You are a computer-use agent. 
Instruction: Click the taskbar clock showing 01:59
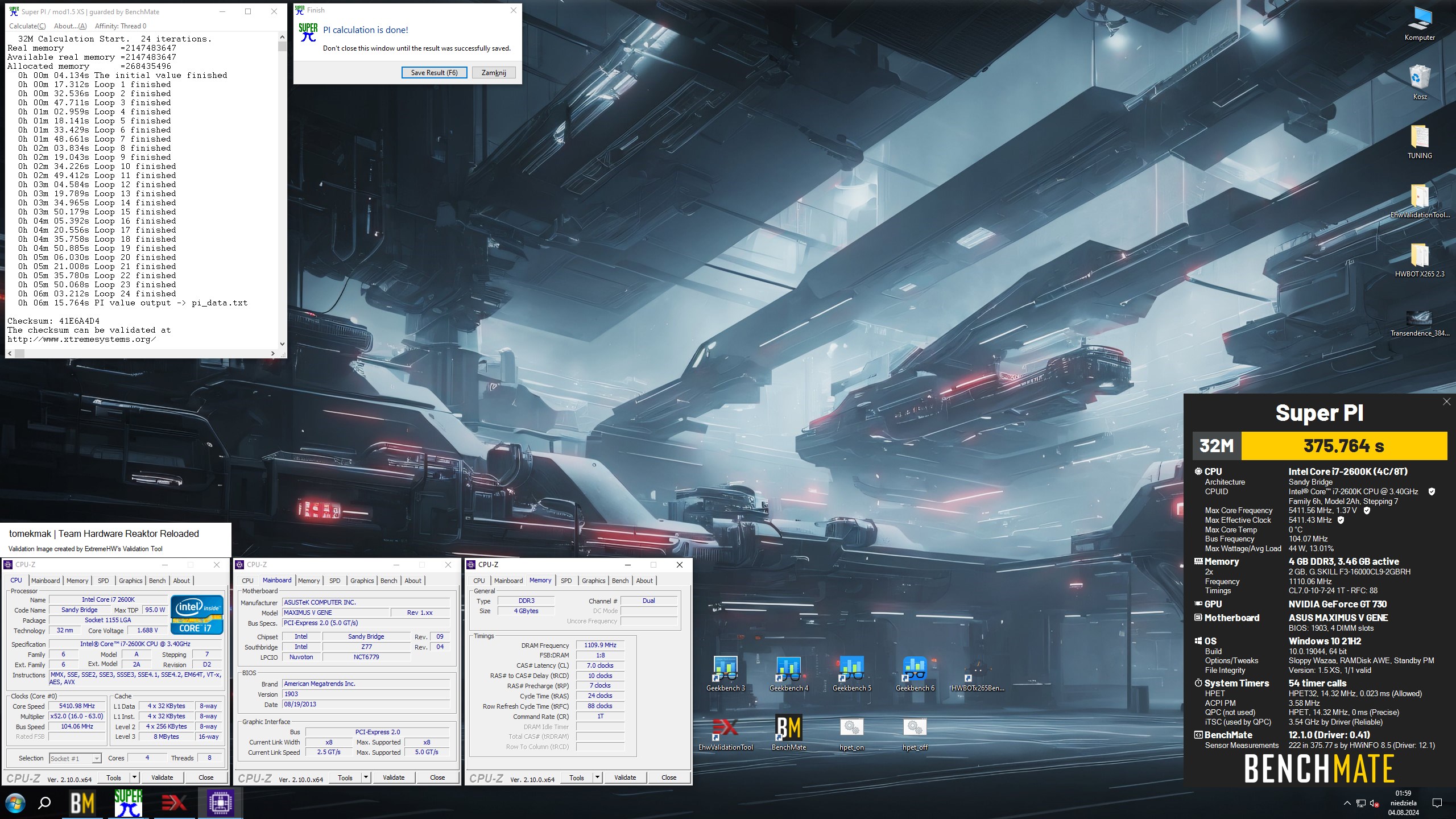(x=1403, y=793)
